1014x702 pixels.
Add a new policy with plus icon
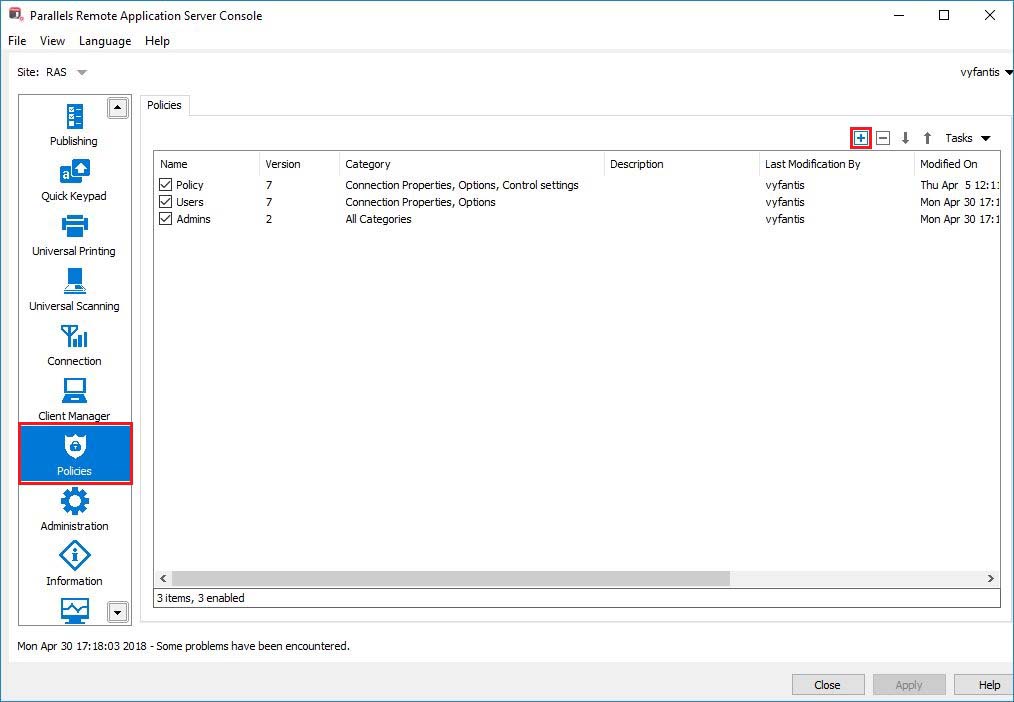(x=861, y=138)
